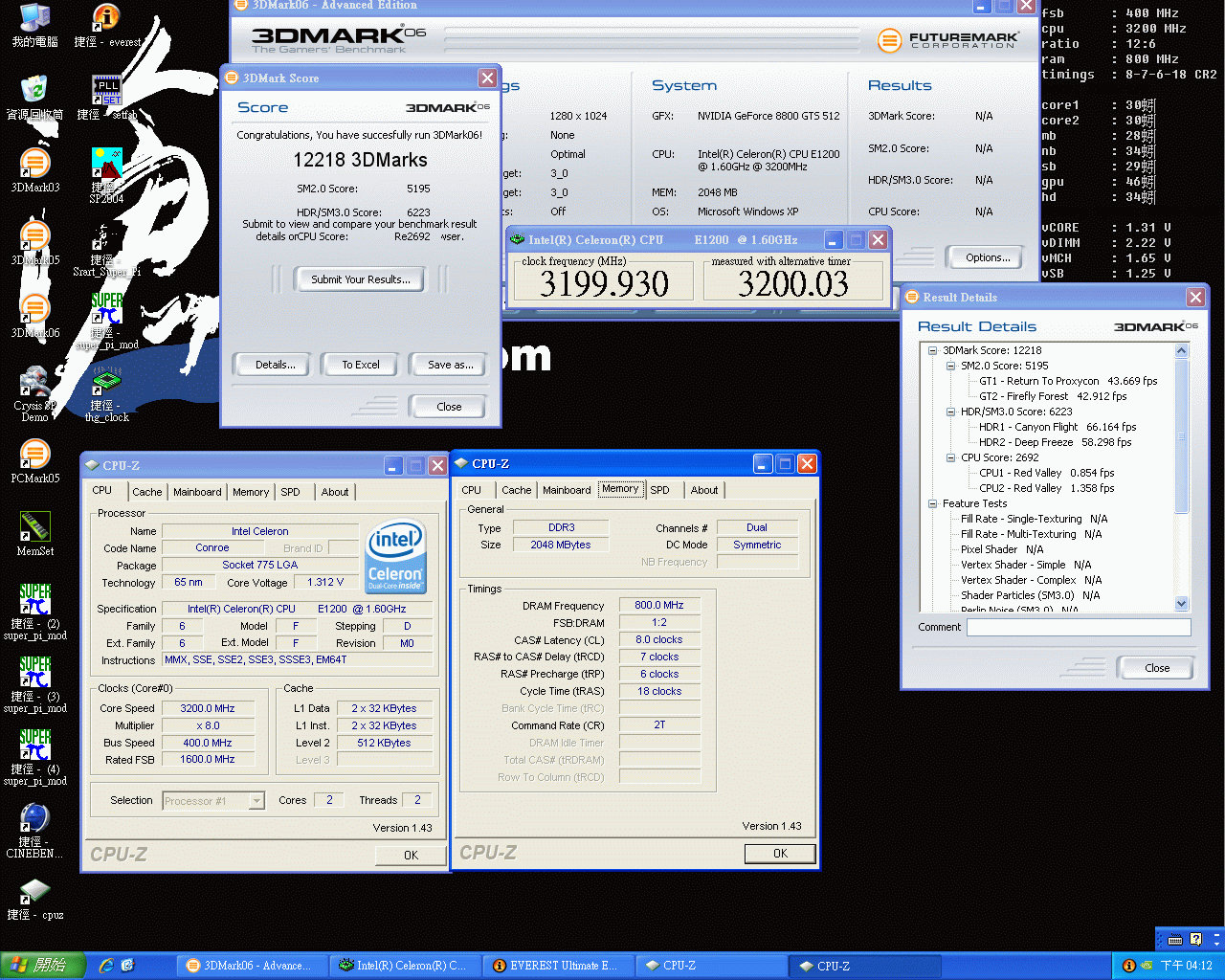Open Memory tab in the processor CPU-Z window
This screenshot has height=980, width=1225.
coord(251,492)
